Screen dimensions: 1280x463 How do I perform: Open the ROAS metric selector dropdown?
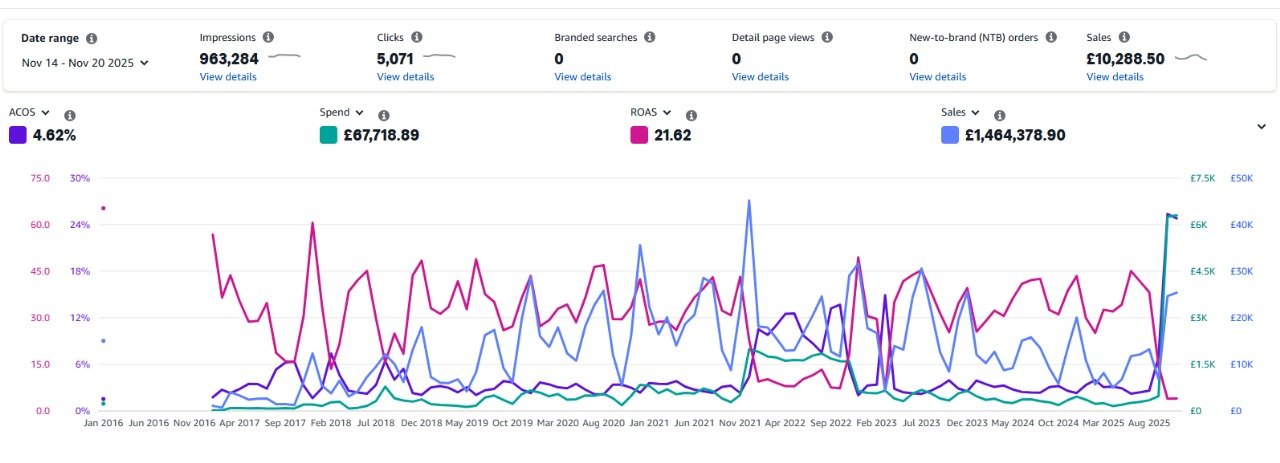(x=650, y=113)
